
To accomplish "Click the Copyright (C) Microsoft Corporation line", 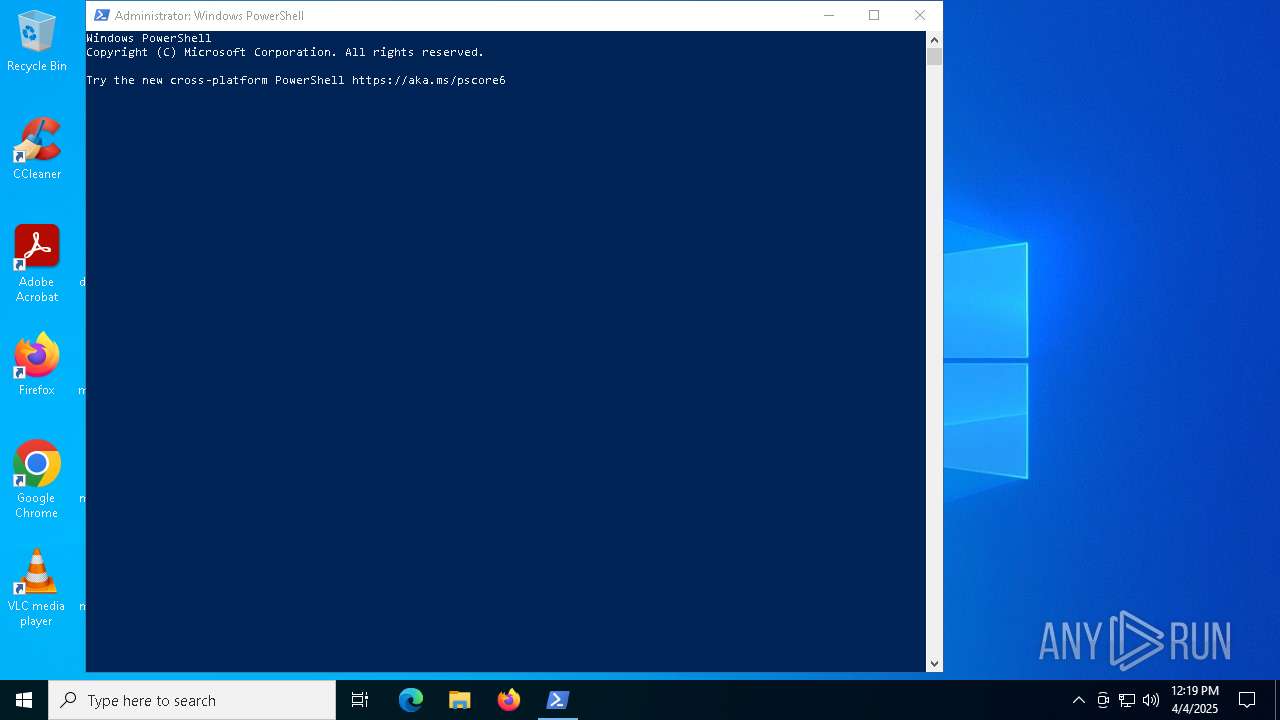I will (285, 52).
